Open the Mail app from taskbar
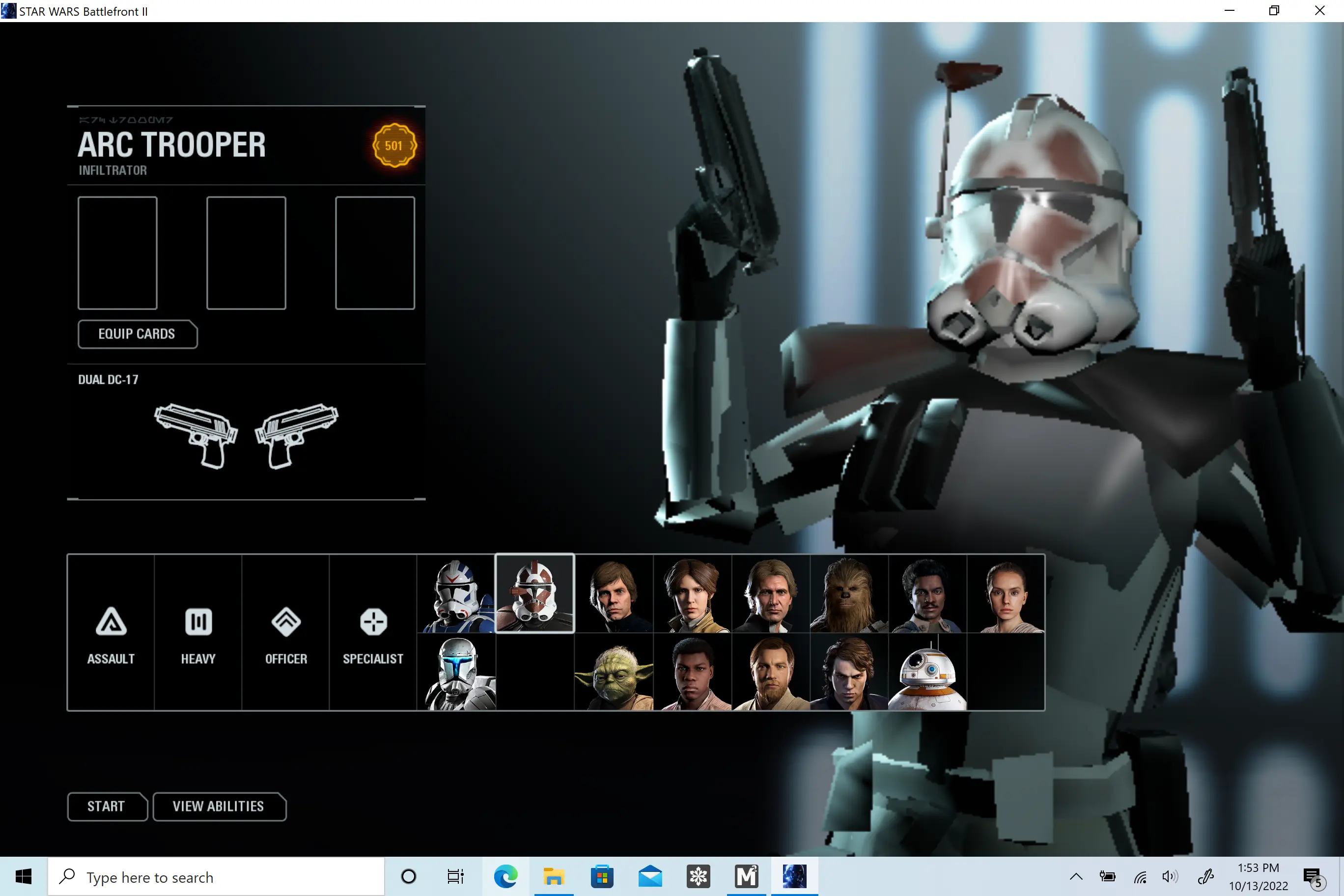 [650, 876]
